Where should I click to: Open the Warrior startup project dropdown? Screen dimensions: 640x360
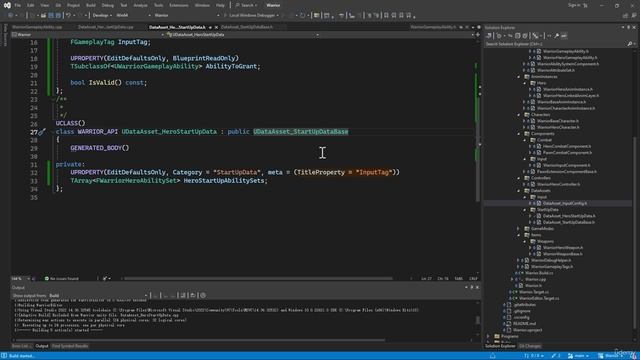(187, 16)
